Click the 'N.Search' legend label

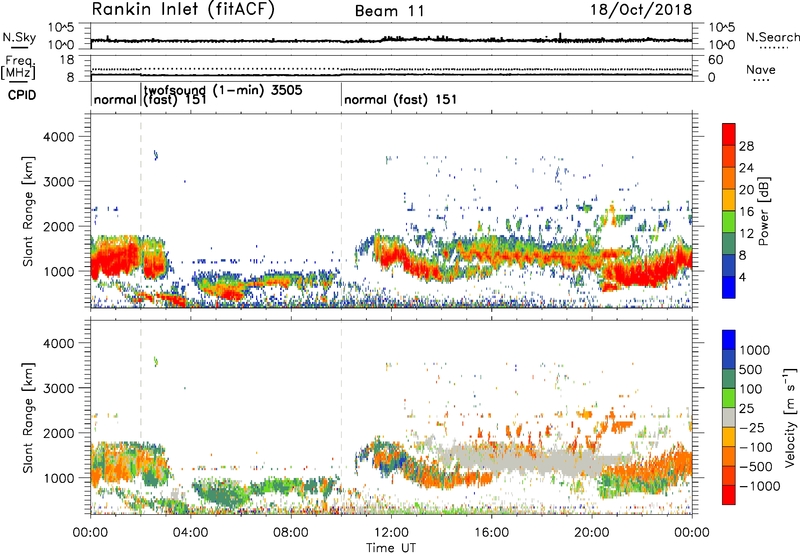click(772, 37)
